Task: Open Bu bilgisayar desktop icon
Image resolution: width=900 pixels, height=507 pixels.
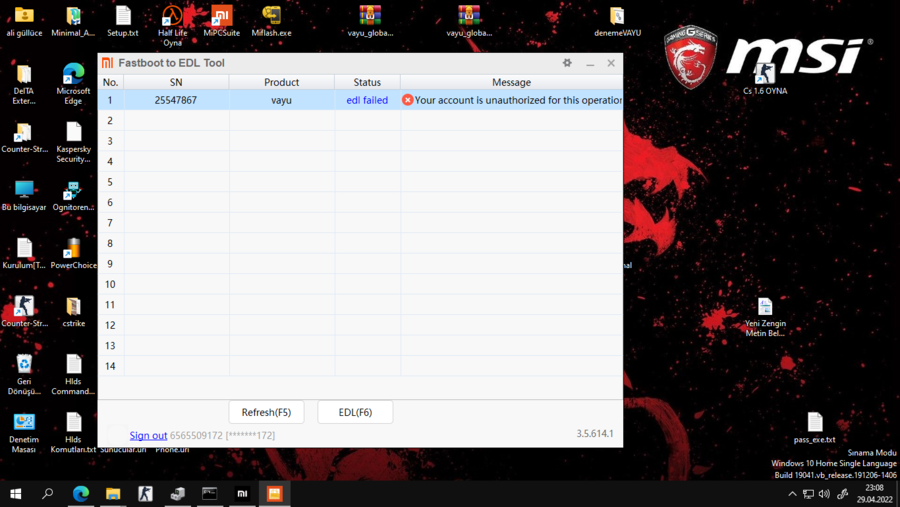Action: (x=24, y=195)
